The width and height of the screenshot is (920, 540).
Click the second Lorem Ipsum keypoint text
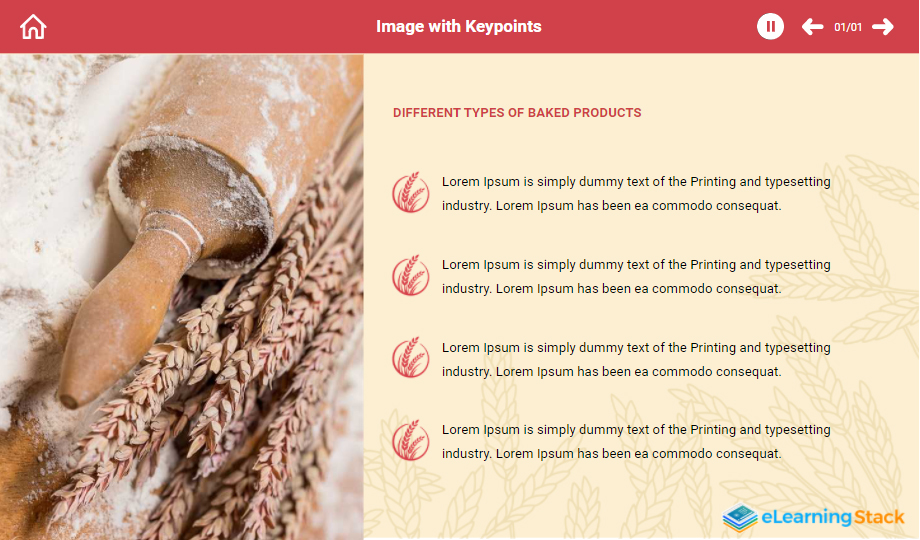[x=636, y=276]
